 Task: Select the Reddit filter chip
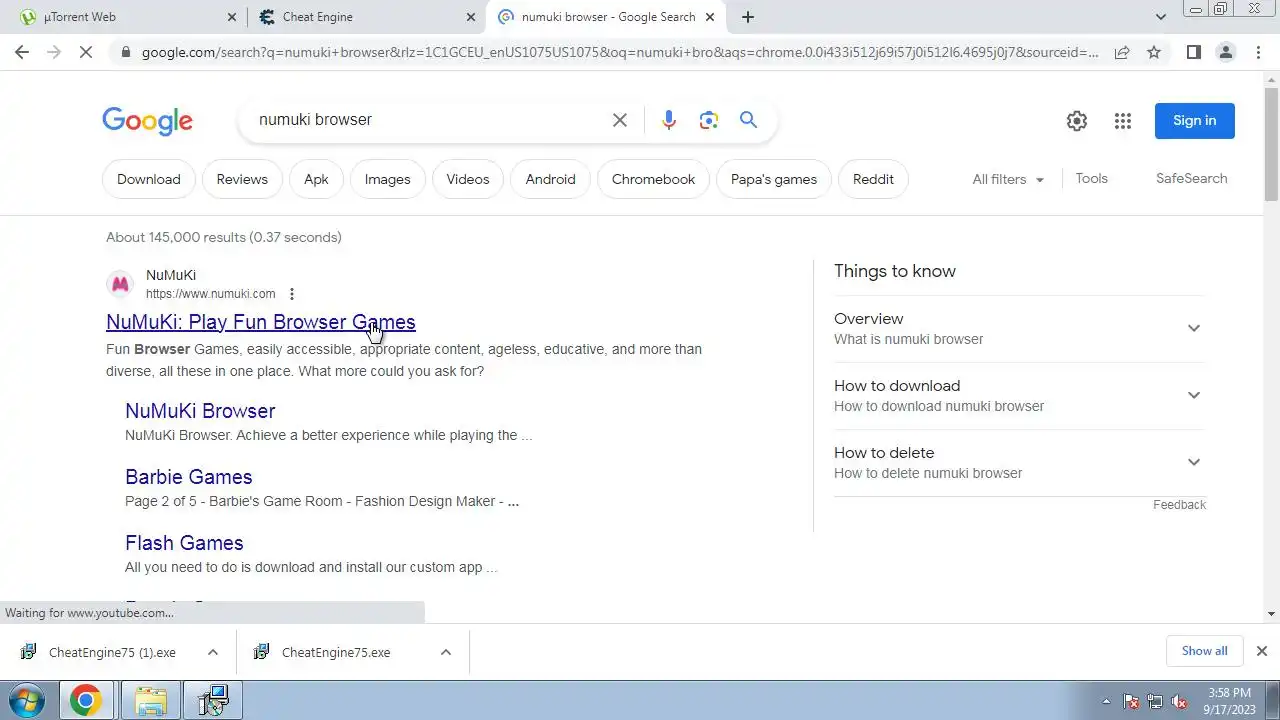pyautogui.click(x=873, y=179)
